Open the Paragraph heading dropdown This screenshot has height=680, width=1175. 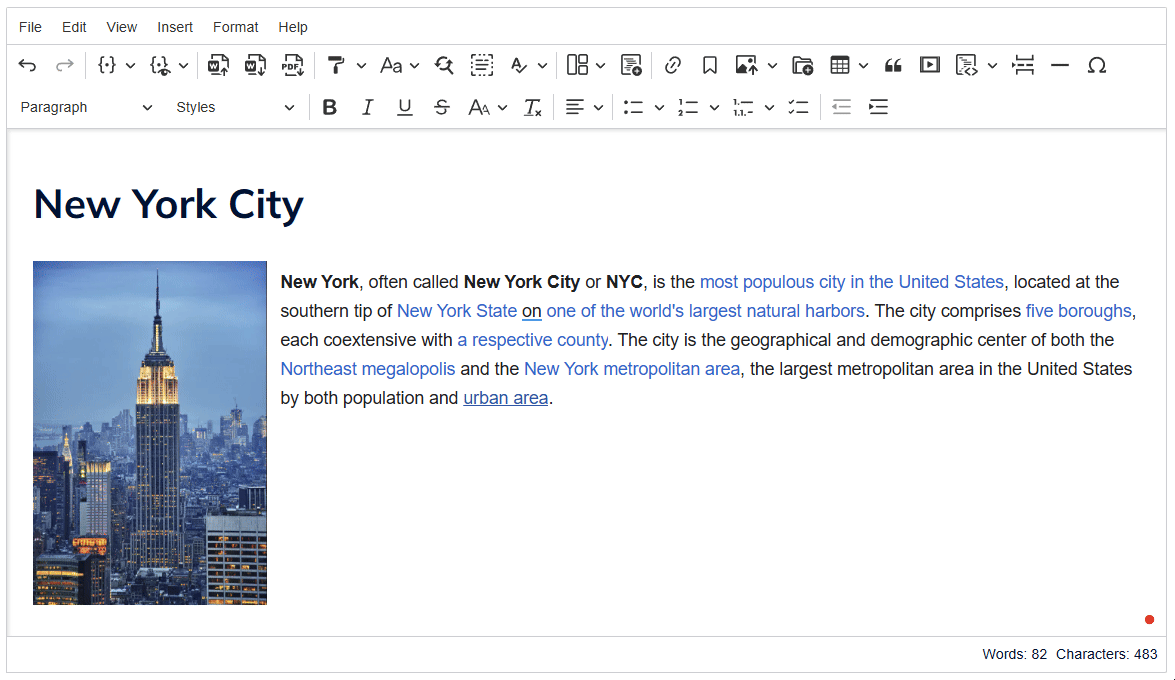click(x=86, y=108)
